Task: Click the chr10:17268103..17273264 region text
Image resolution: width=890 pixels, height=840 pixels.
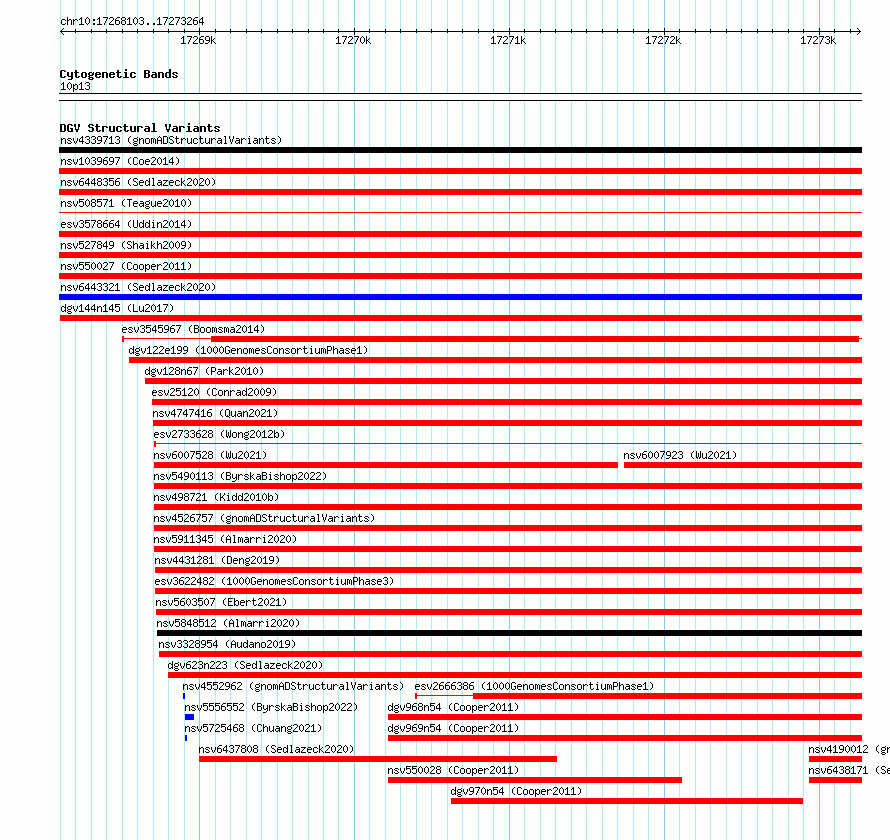Action: pyautogui.click(x=132, y=21)
